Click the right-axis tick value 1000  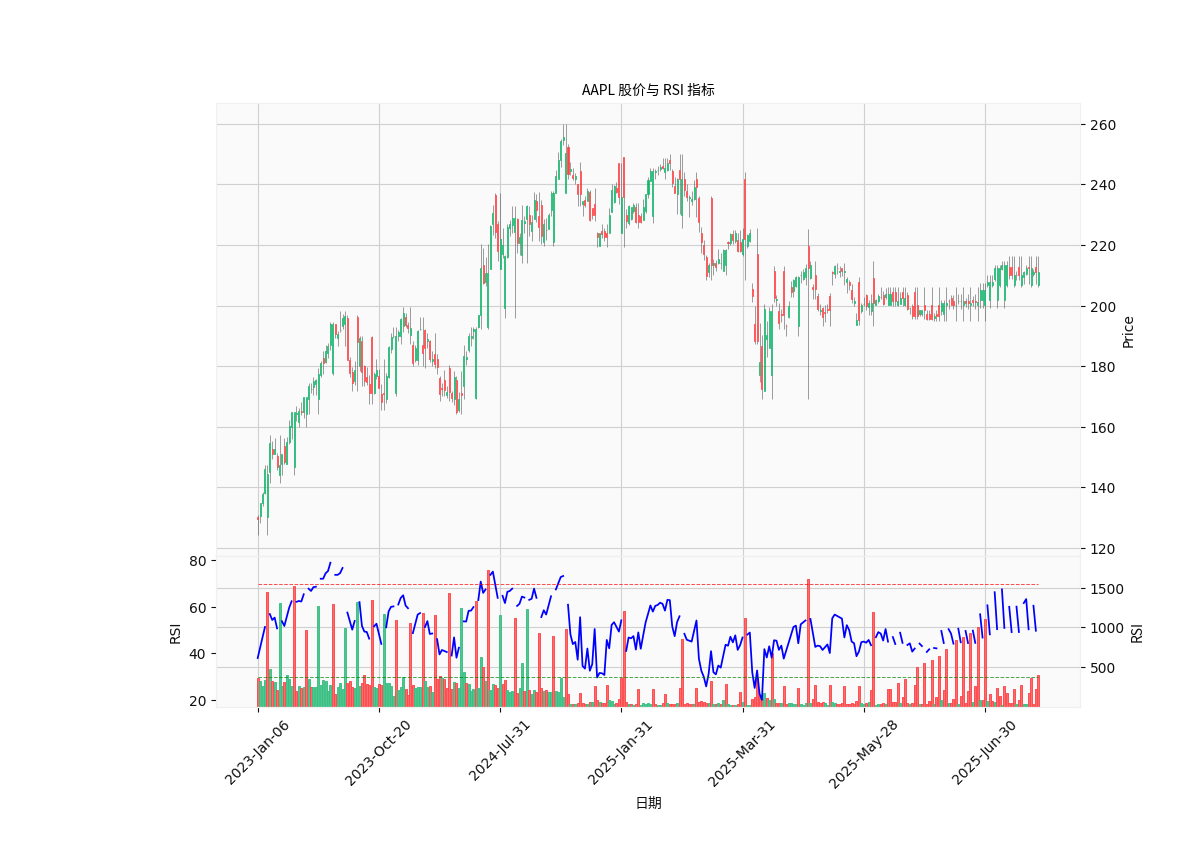tap(1107, 628)
